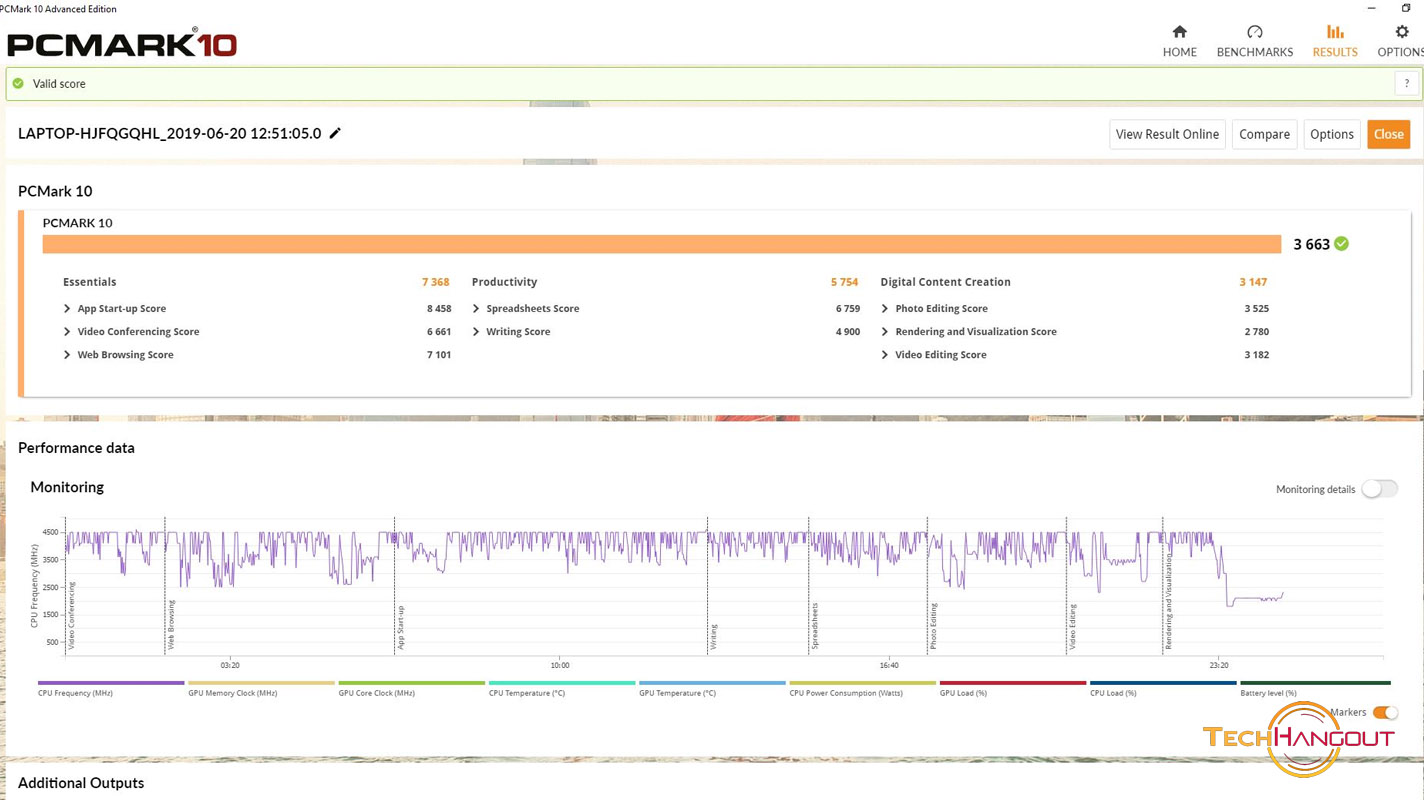Image resolution: width=1424 pixels, height=800 pixels.
Task: Open the Results bar-chart icon
Action: click(1335, 32)
